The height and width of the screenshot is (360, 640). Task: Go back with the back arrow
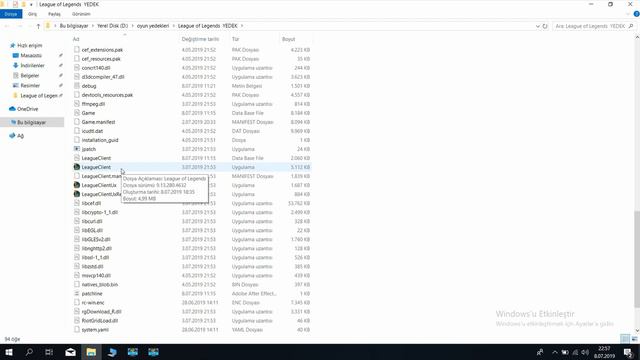(7, 26)
